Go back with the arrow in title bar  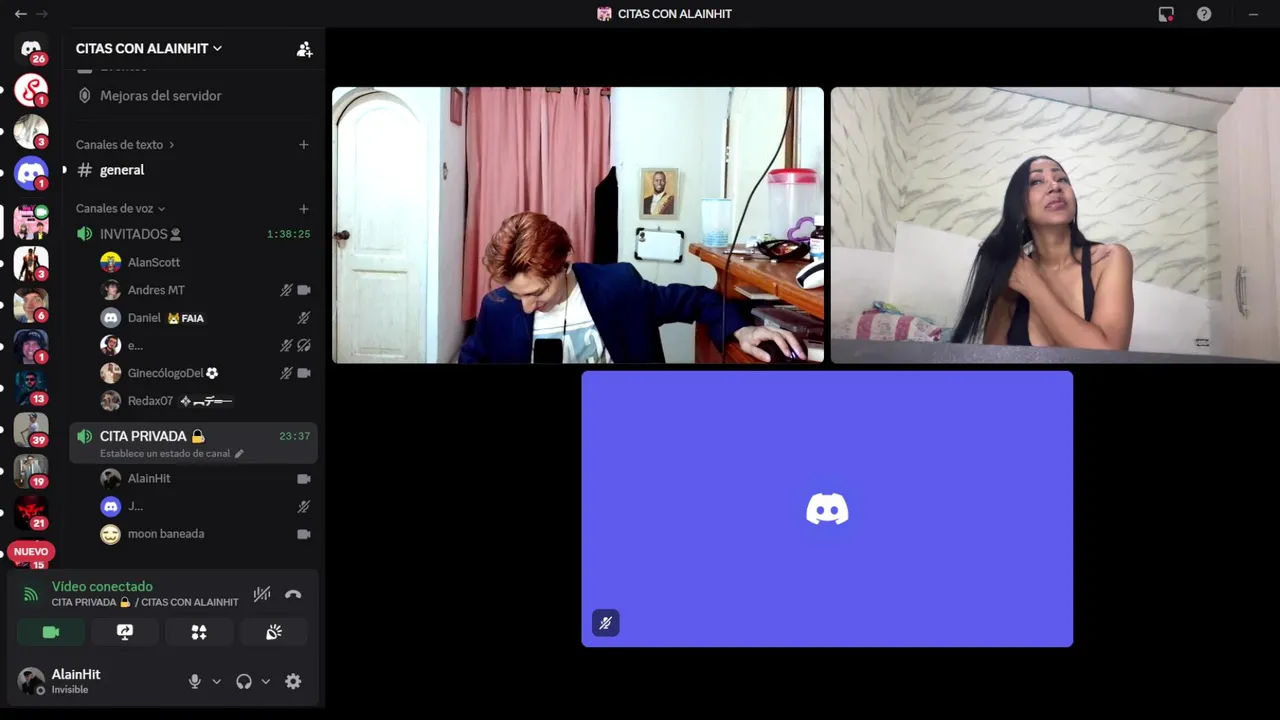point(20,14)
